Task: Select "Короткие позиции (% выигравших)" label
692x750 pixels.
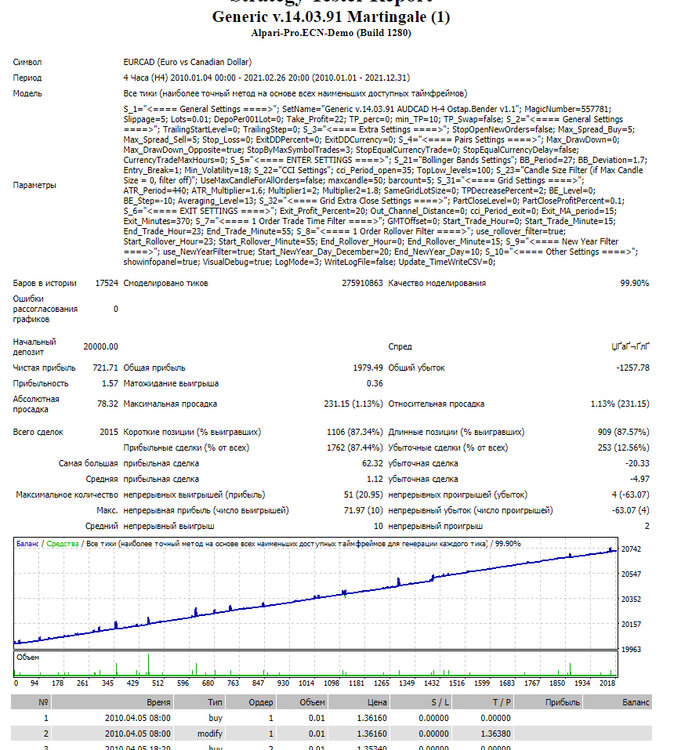Action: 192,432
